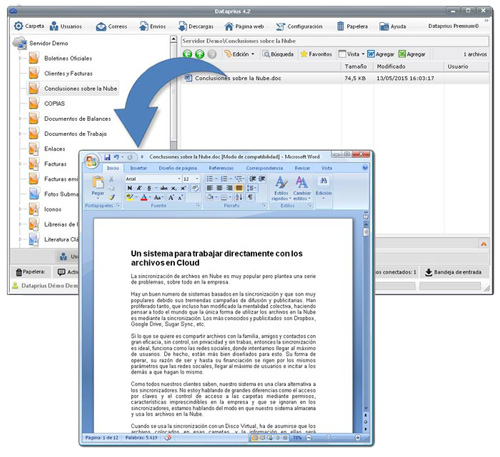The width and height of the screenshot is (500, 457).
Task: Toggle bold N in Word ribbon
Action: 130,188
